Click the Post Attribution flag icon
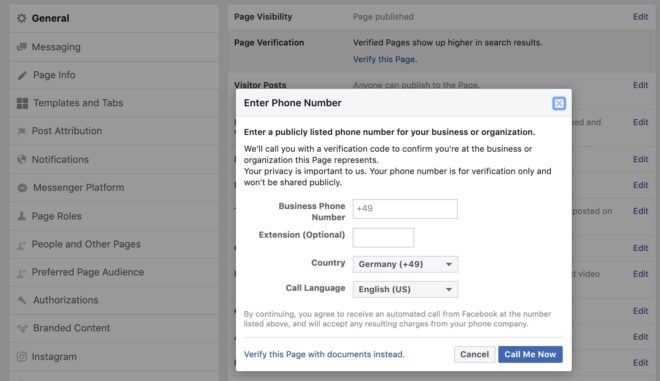This screenshot has height=381, width=660. click(x=21, y=131)
